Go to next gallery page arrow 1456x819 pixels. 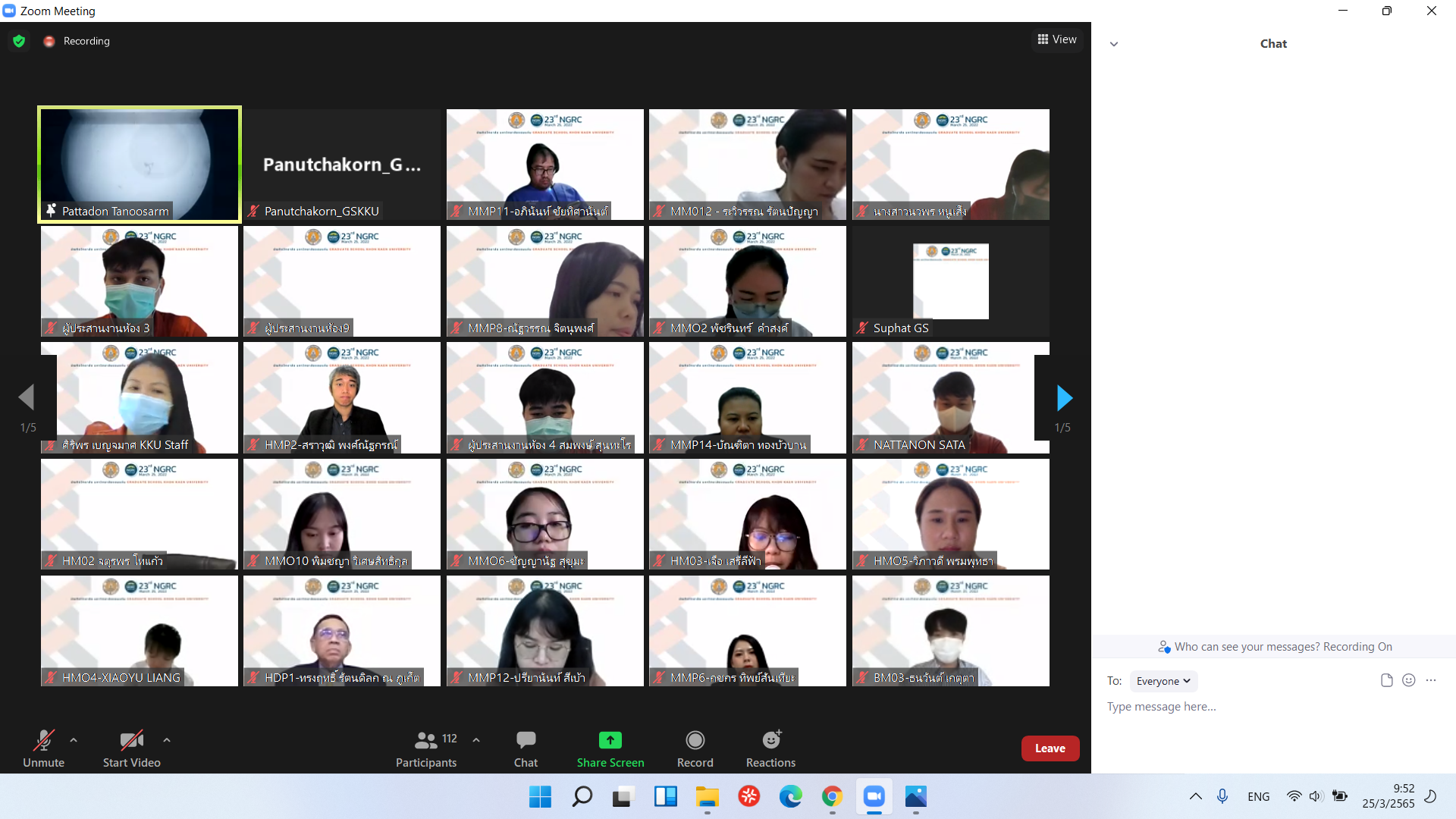tap(1064, 397)
